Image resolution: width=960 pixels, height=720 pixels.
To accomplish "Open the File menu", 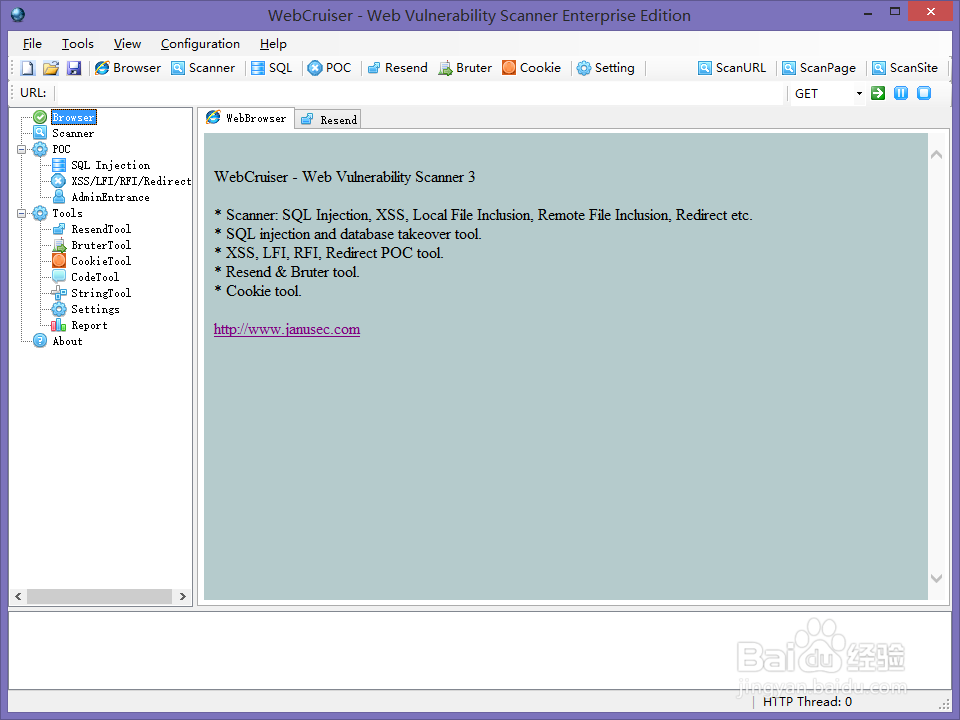I will (x=32, y=44).
